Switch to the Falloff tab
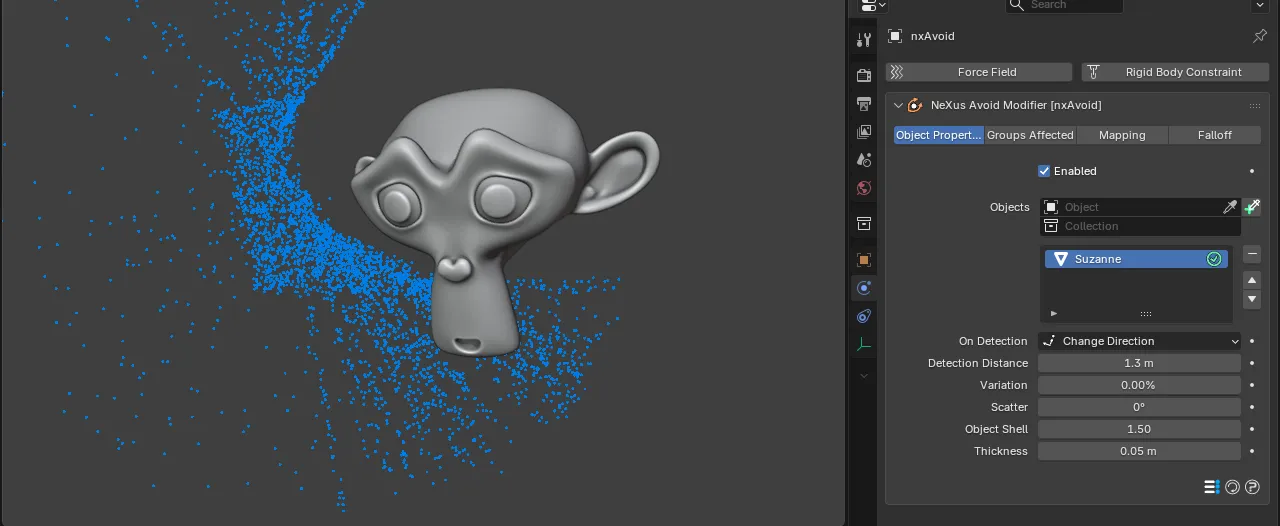 1215,135
